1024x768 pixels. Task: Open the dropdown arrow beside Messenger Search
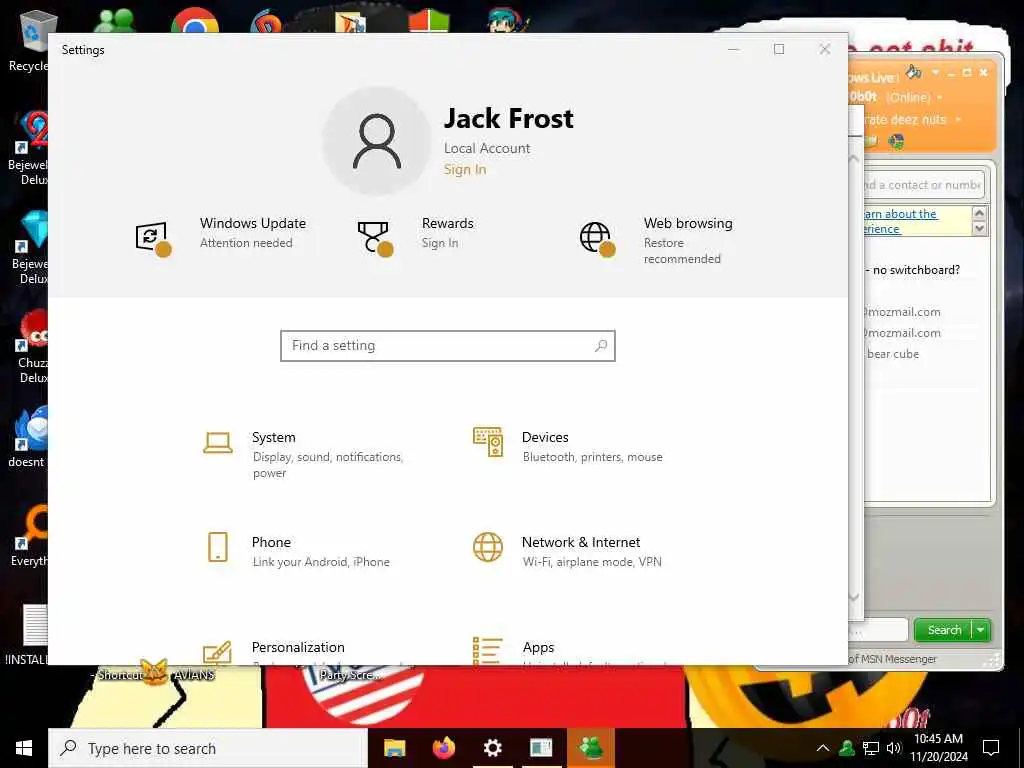(981, 630)
